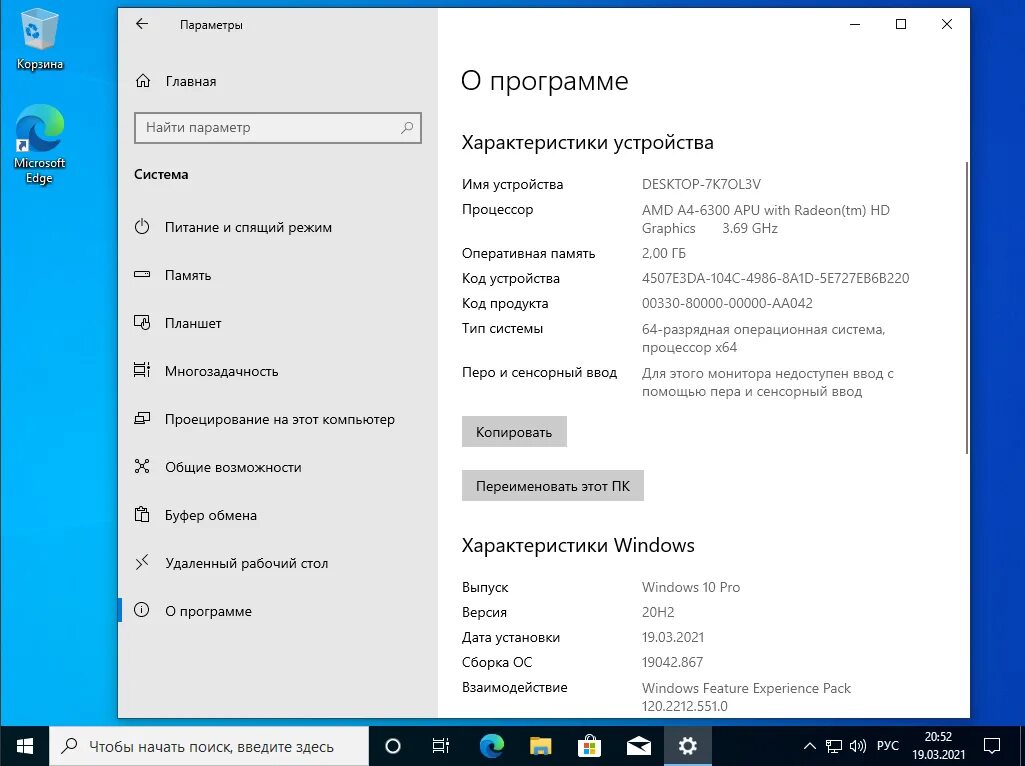This screenshot has height=766, width=1025.
Task: Click the clock showing 20:52
Action: [x=938, y=737]
